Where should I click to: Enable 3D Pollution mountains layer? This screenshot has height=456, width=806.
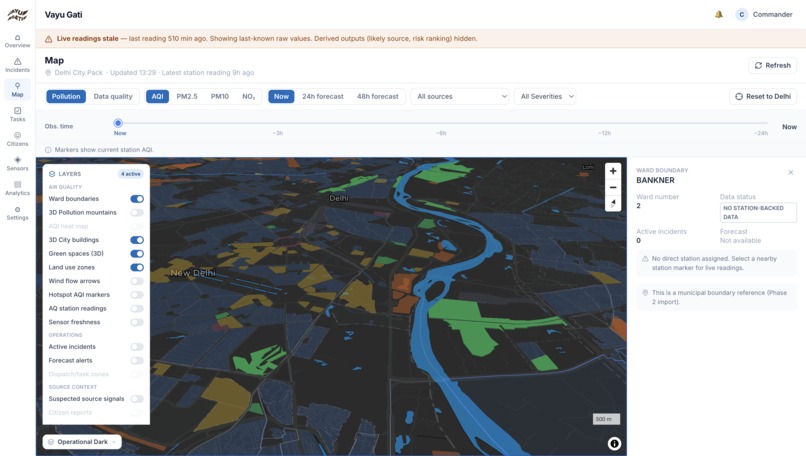pos(137,212)
